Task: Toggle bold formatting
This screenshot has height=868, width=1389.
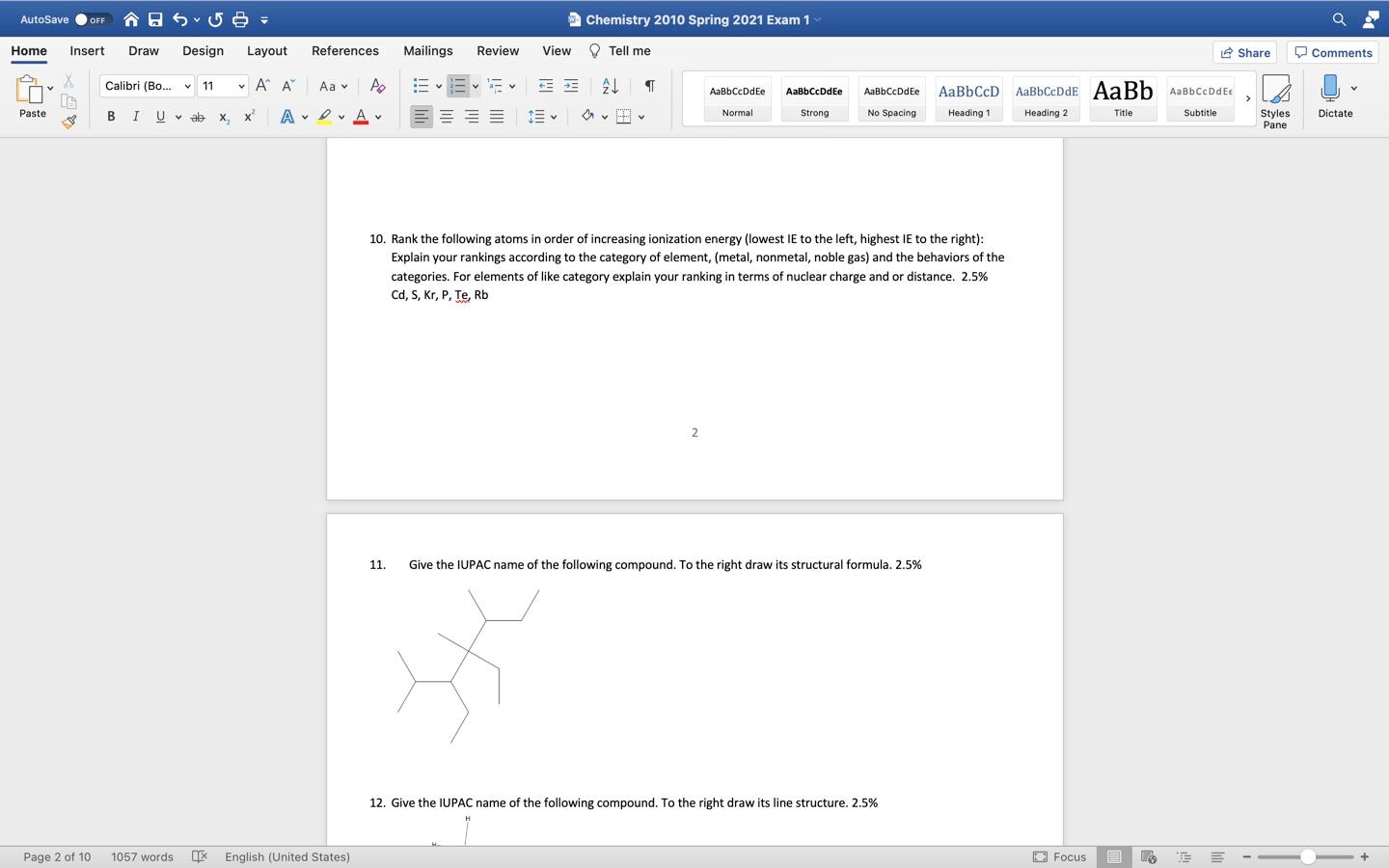Action: [111, 116]
